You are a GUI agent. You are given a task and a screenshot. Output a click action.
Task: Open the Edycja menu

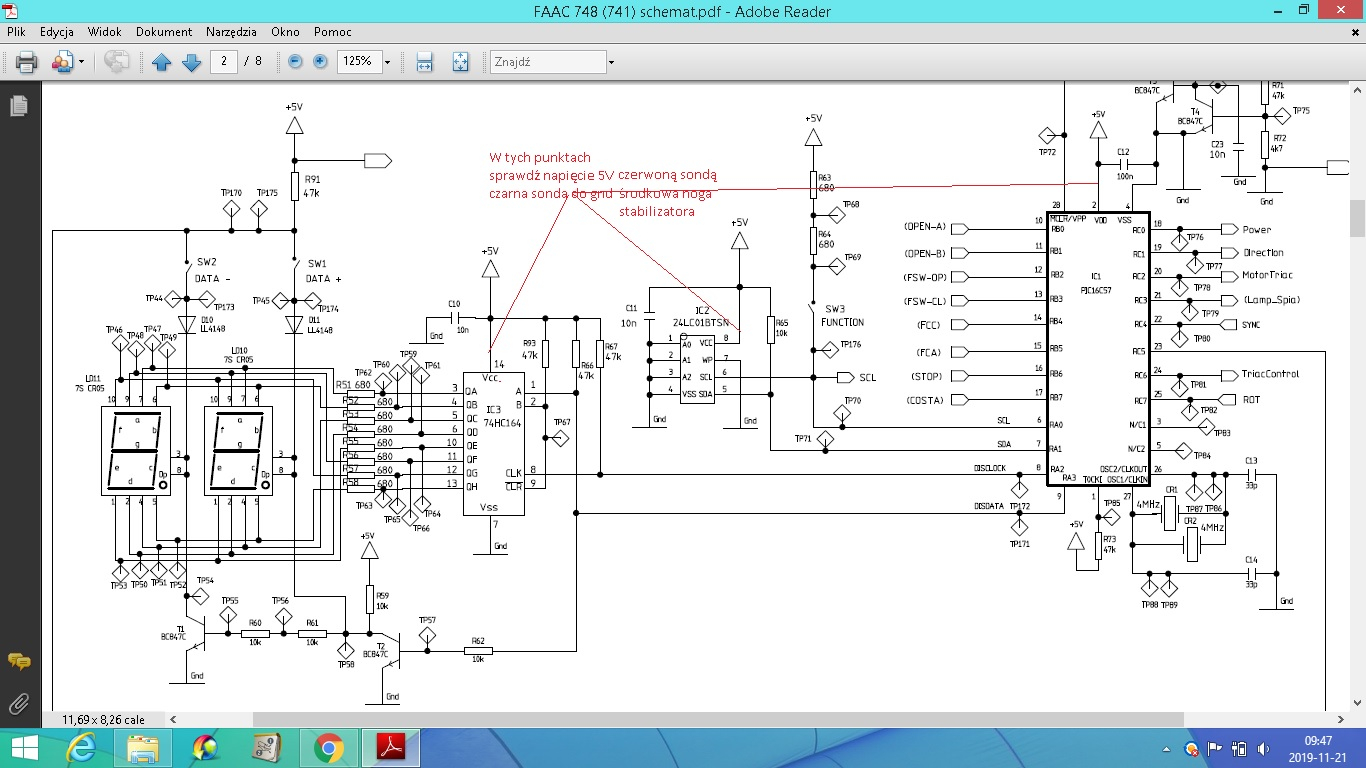click(57, 32)
